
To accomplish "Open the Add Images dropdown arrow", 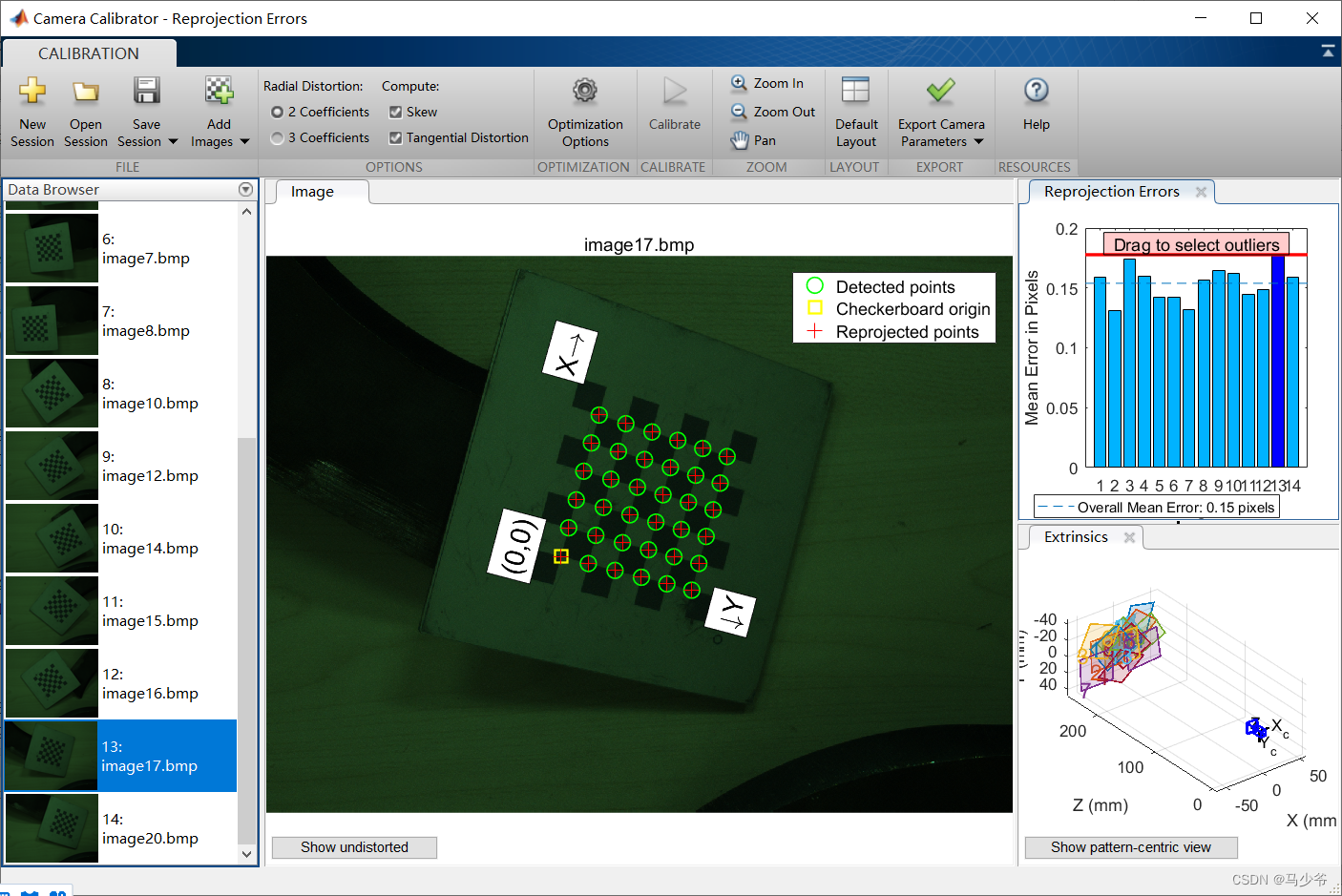I will click(244, 142).
